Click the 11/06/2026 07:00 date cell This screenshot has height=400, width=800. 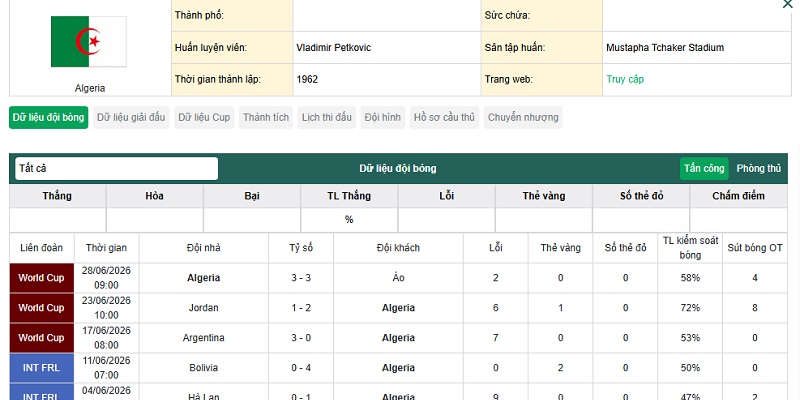coord(106,368)
